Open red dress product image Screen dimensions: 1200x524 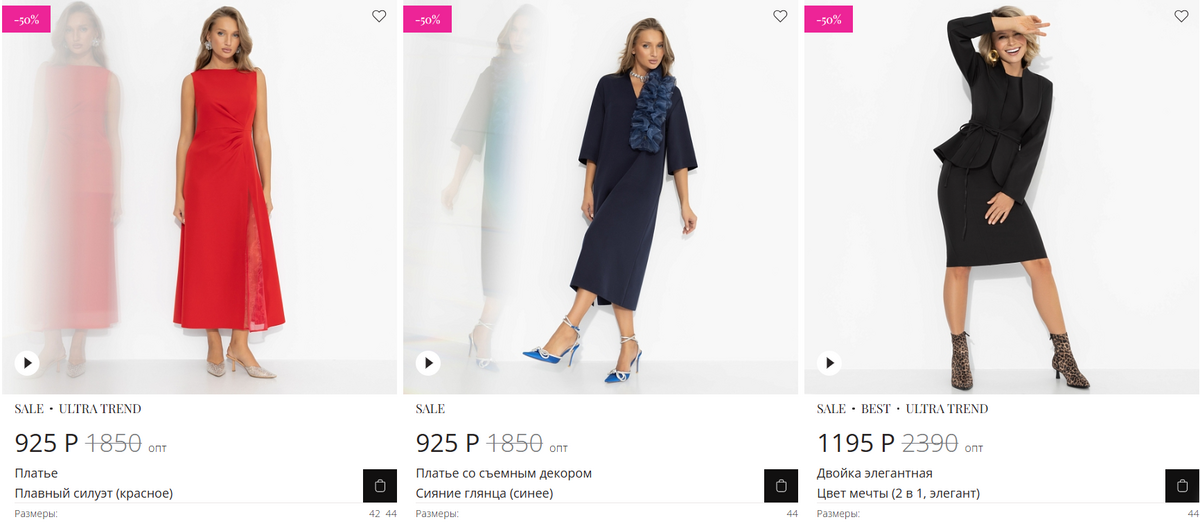point(200,200)
